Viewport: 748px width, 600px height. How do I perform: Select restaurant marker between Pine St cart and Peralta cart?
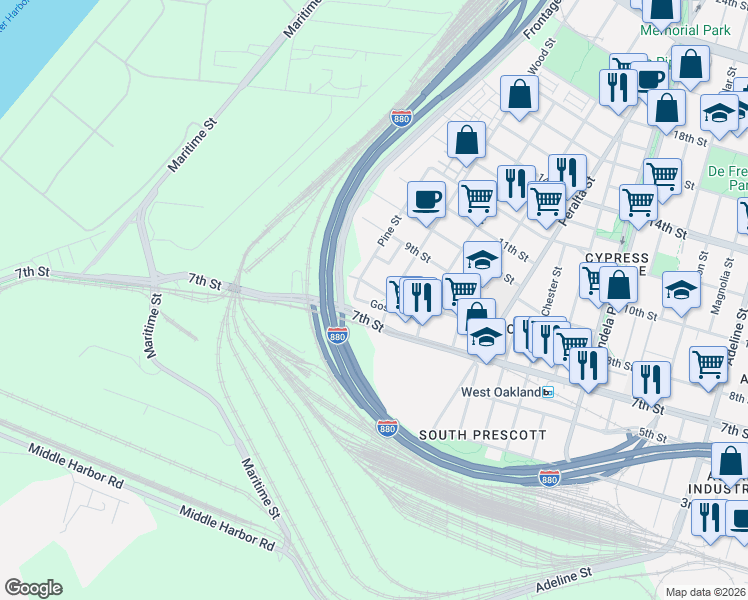tap(516, 188)
